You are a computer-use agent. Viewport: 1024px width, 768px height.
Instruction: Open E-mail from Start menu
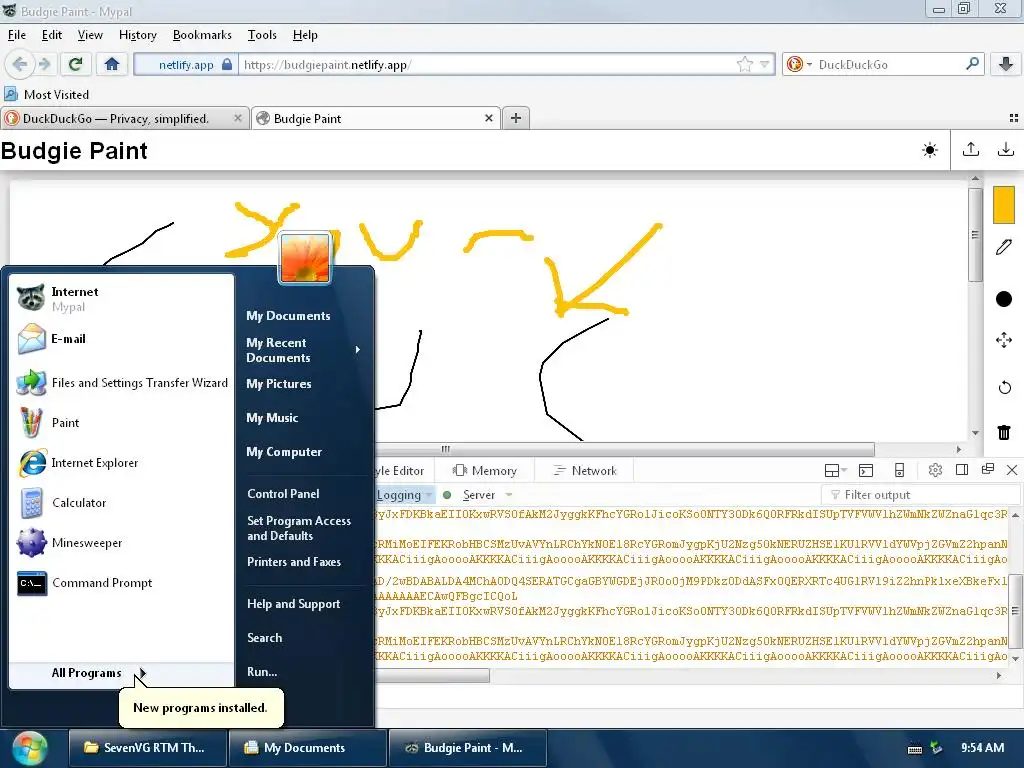click(x=121, y=339)
